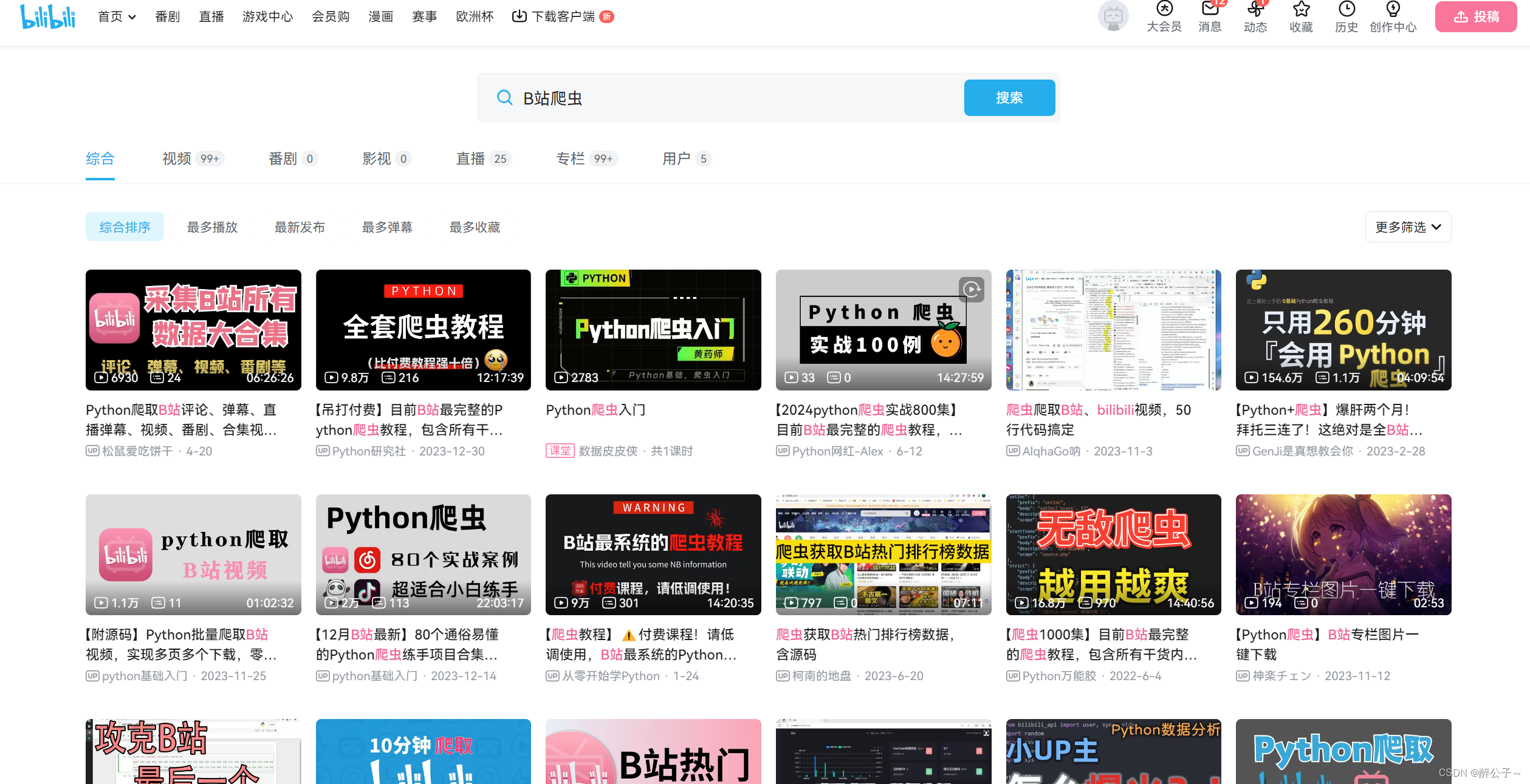Switch to the 专栏 tab
The height and width of the screenshot is (784, 1530).
pos(571,159)
